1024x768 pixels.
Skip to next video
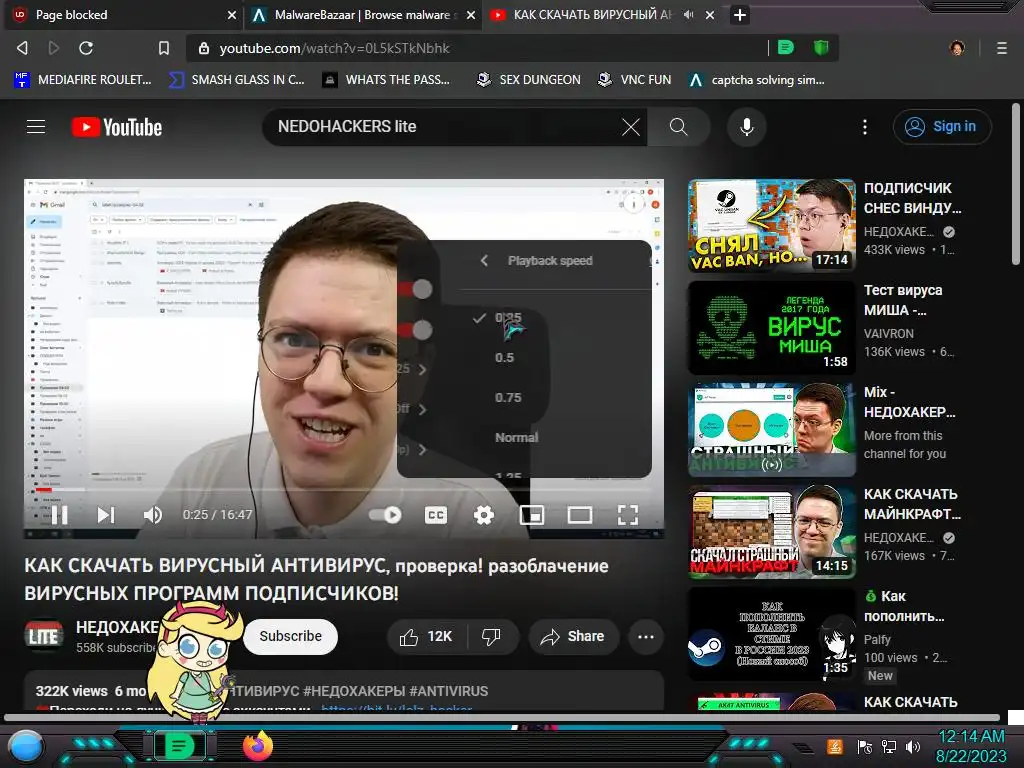[x=106, y=515]
